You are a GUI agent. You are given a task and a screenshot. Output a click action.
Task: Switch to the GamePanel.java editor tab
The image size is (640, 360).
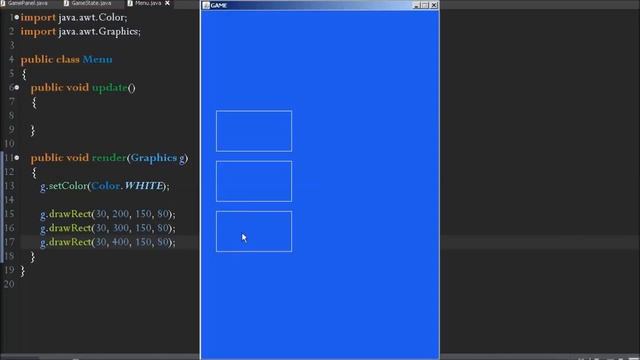tap(24, 3)
